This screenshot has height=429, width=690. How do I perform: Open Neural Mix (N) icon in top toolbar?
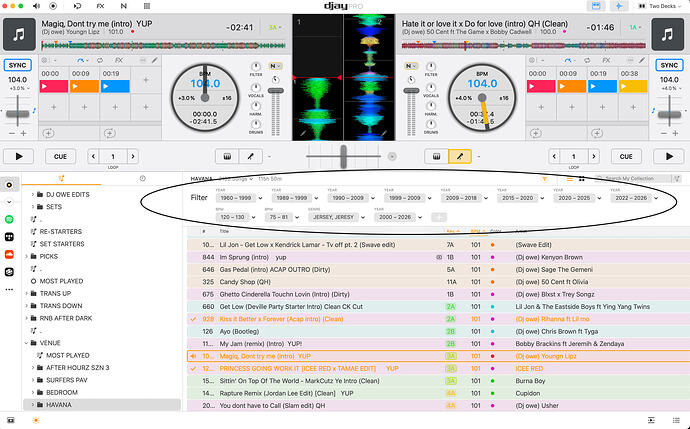(x=124, y=6)
